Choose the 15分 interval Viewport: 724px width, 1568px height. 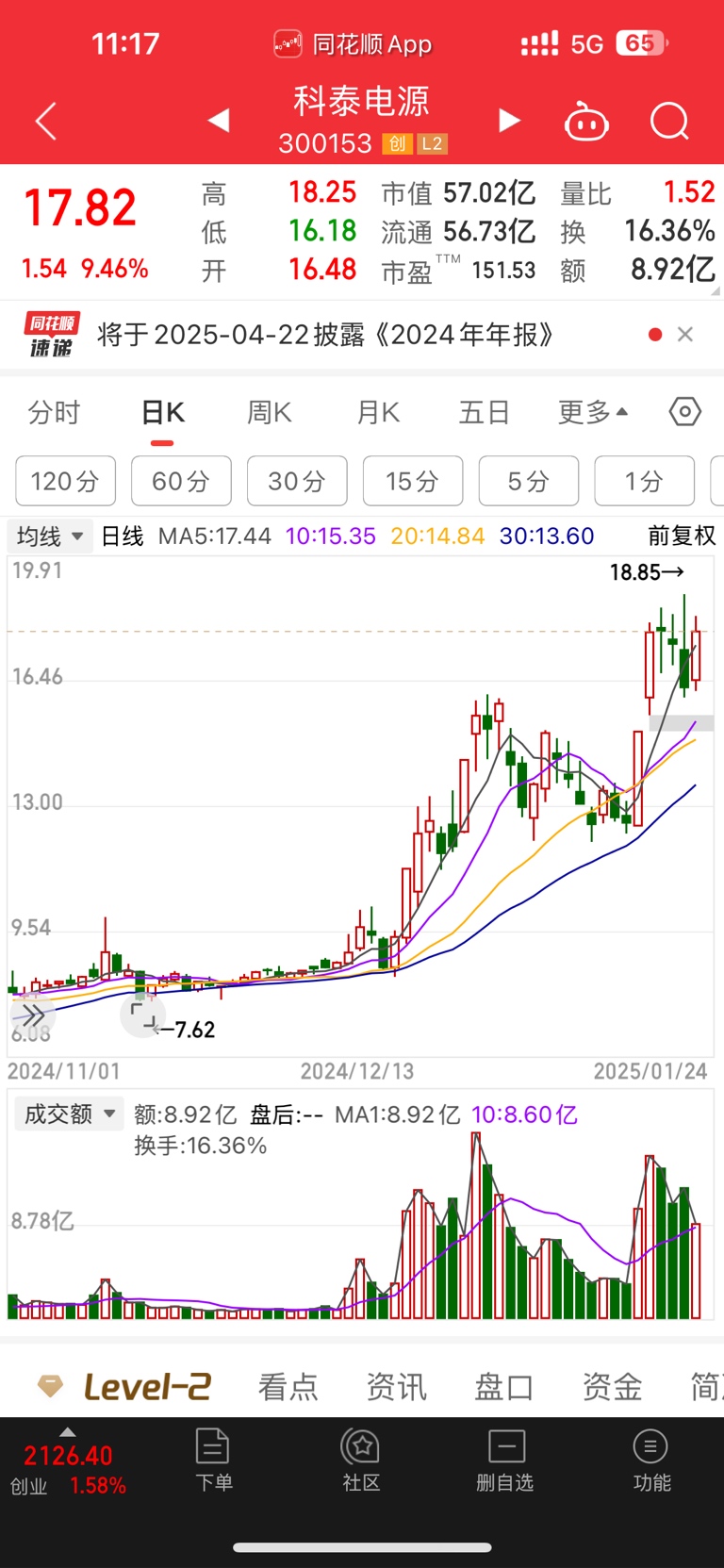point(413,481)
